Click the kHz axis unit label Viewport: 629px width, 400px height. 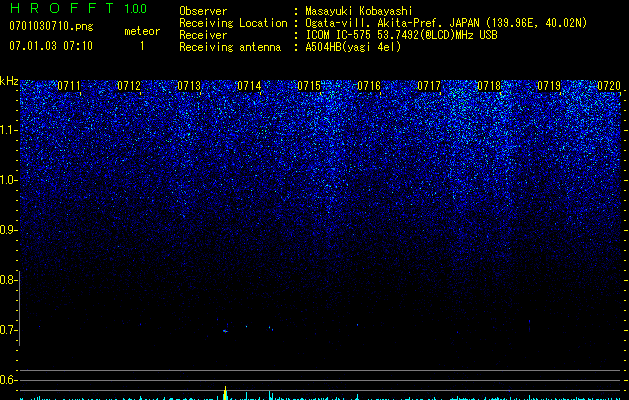[9, 81]
